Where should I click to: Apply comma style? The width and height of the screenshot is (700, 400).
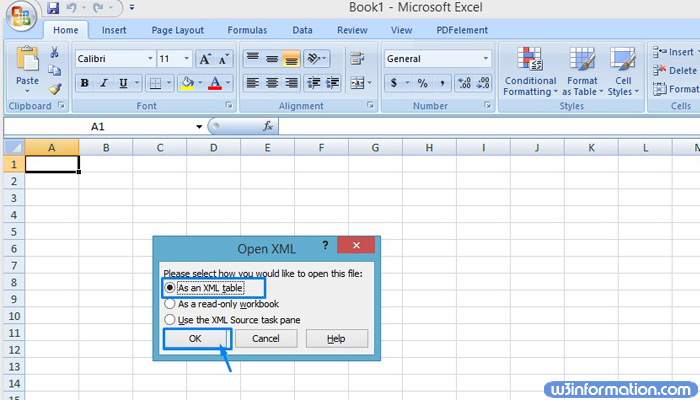pos(442,83)
